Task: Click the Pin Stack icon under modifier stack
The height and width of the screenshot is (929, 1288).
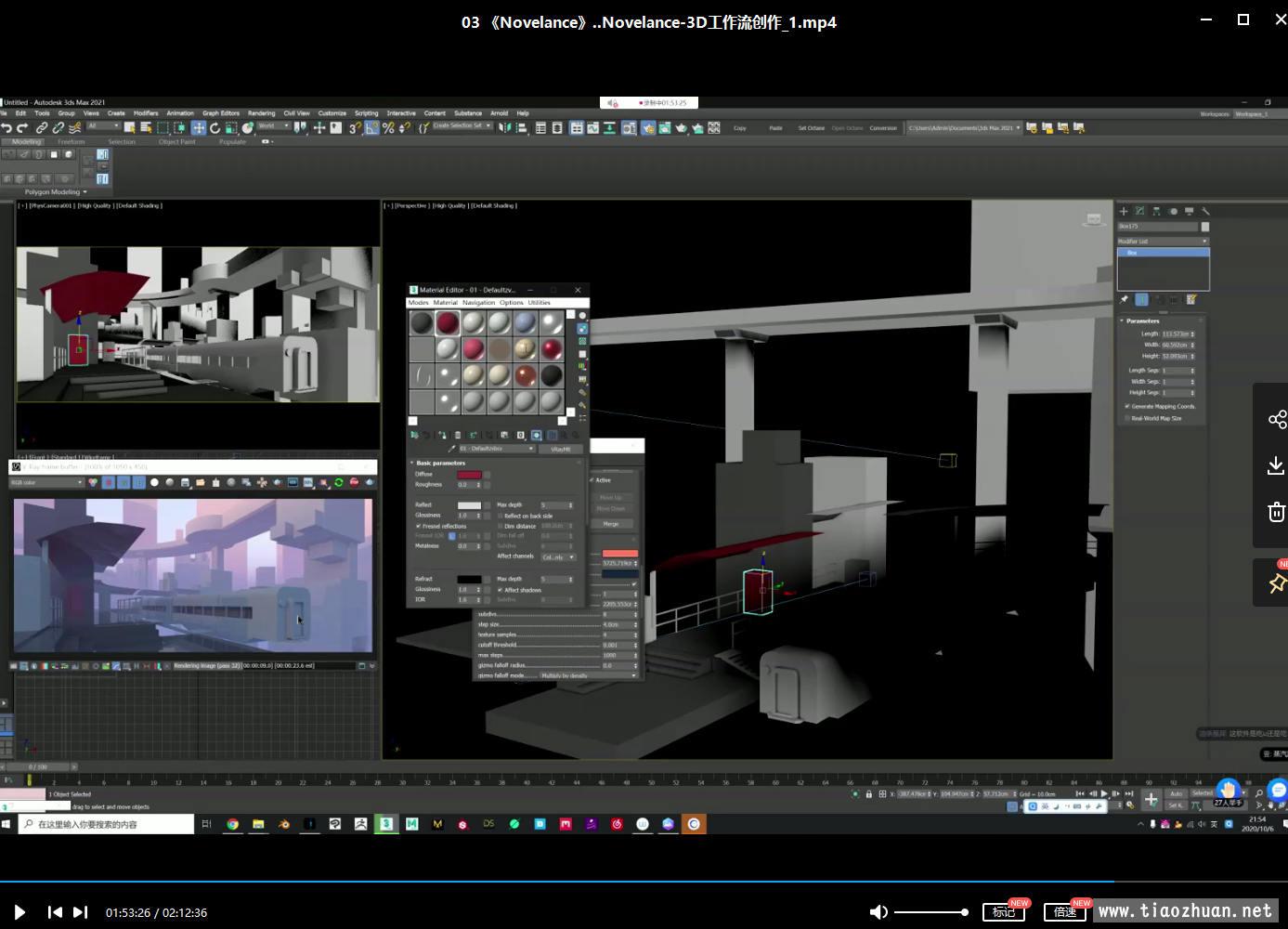Action: 1125,299
